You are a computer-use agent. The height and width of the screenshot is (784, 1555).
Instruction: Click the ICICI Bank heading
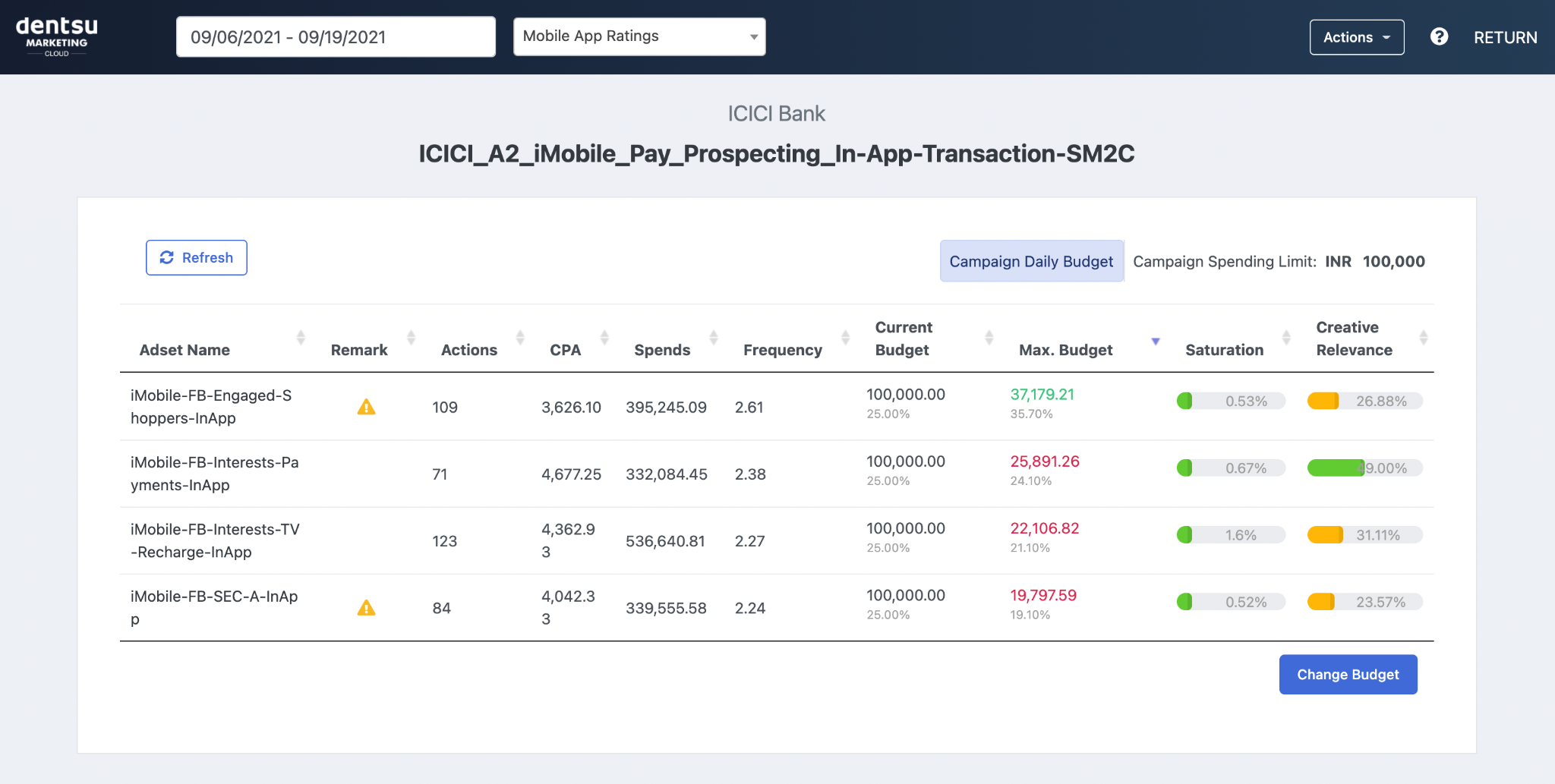click(x=776, y=114)
